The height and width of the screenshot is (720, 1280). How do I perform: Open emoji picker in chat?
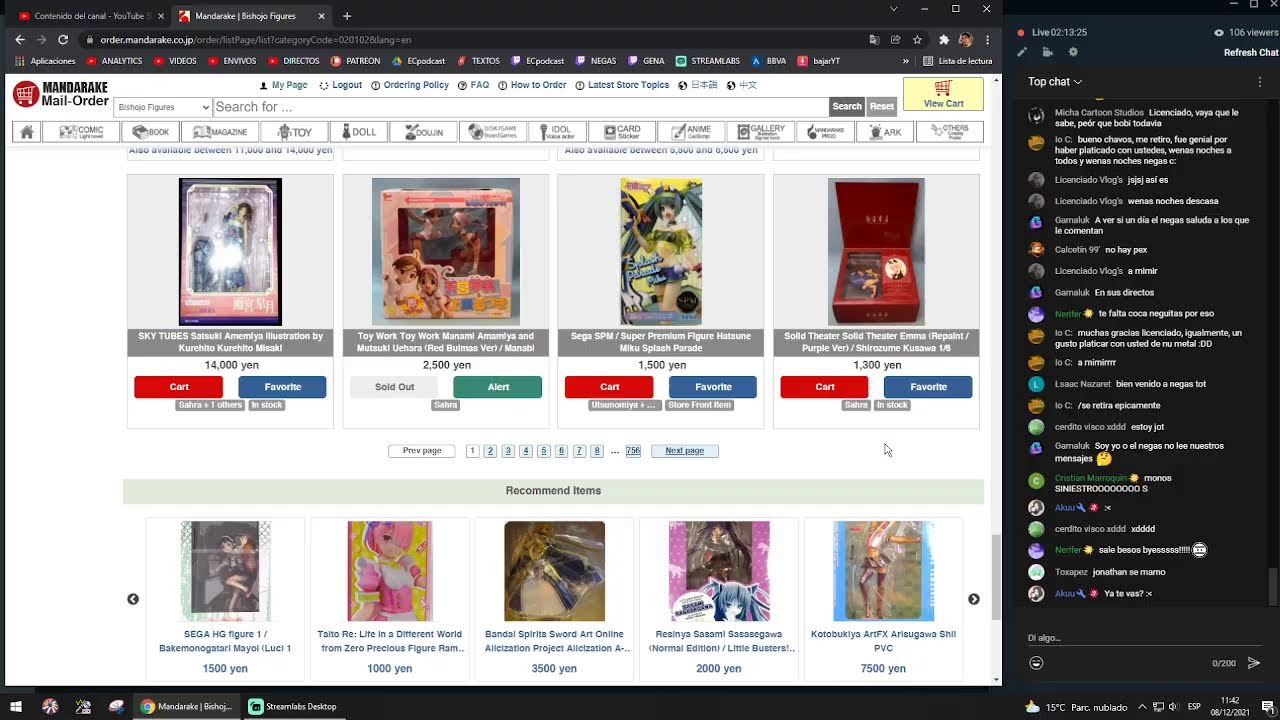1036,663
